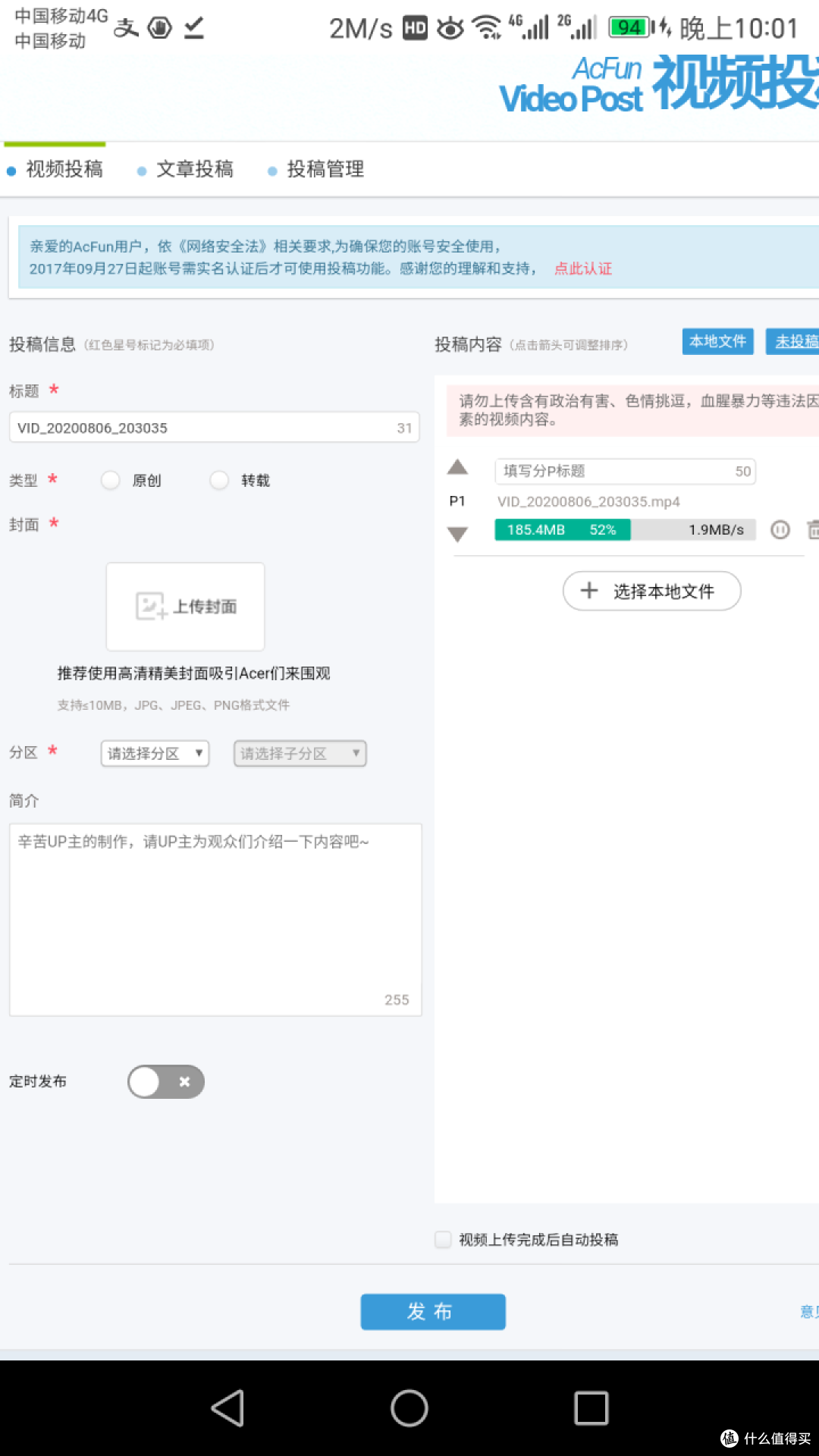Pause the video upload
Viewport: 819px width, 1456px height.
coord(780,529)
